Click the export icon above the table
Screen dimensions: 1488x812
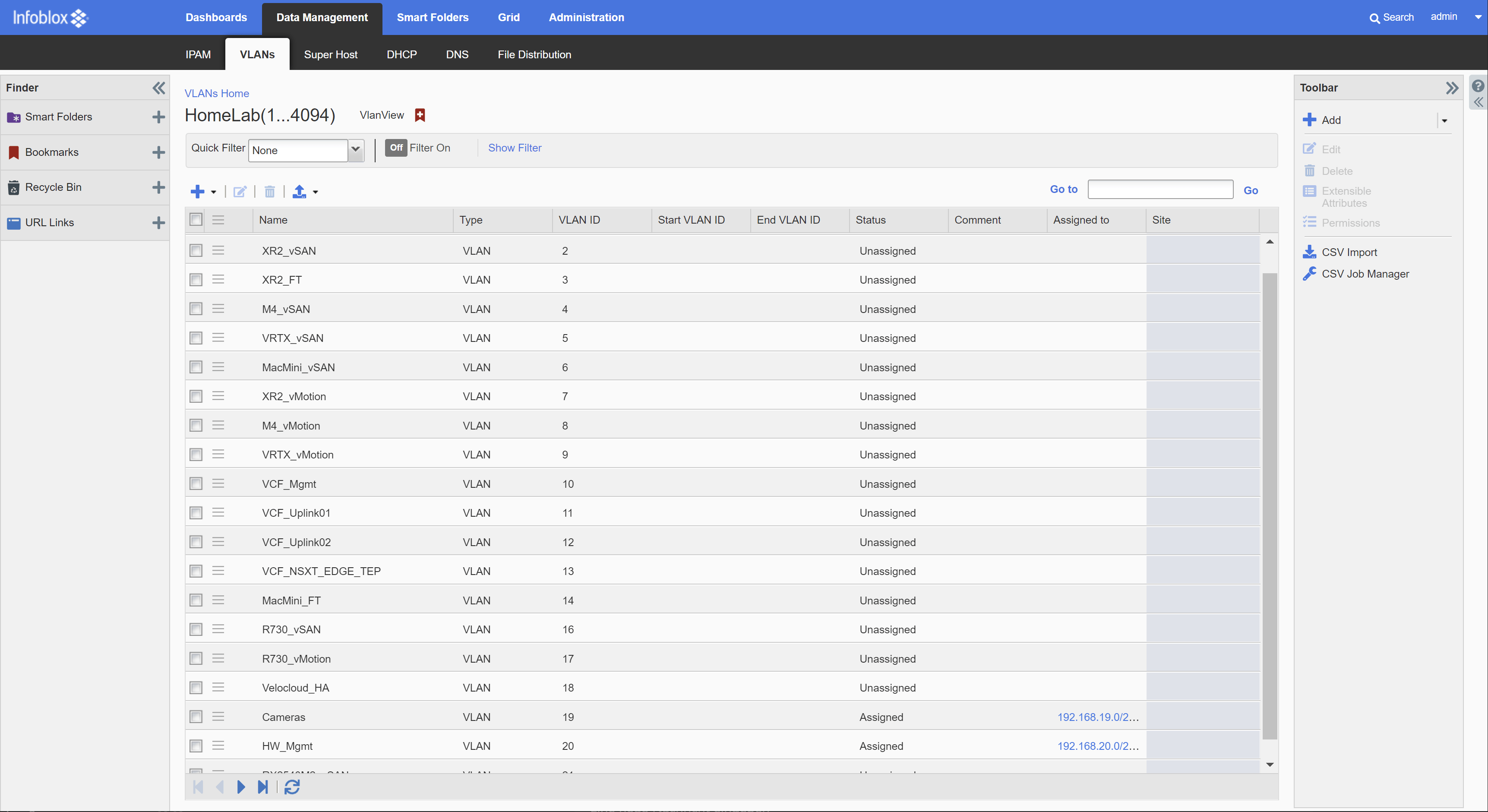click(x=299, y=191)
